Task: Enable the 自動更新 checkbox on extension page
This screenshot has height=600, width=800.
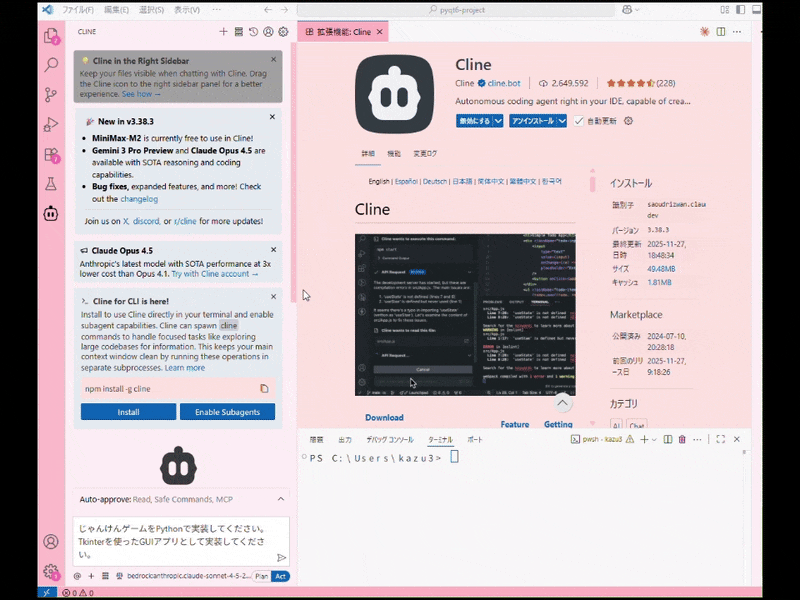Action: click(x=577, y=120)
